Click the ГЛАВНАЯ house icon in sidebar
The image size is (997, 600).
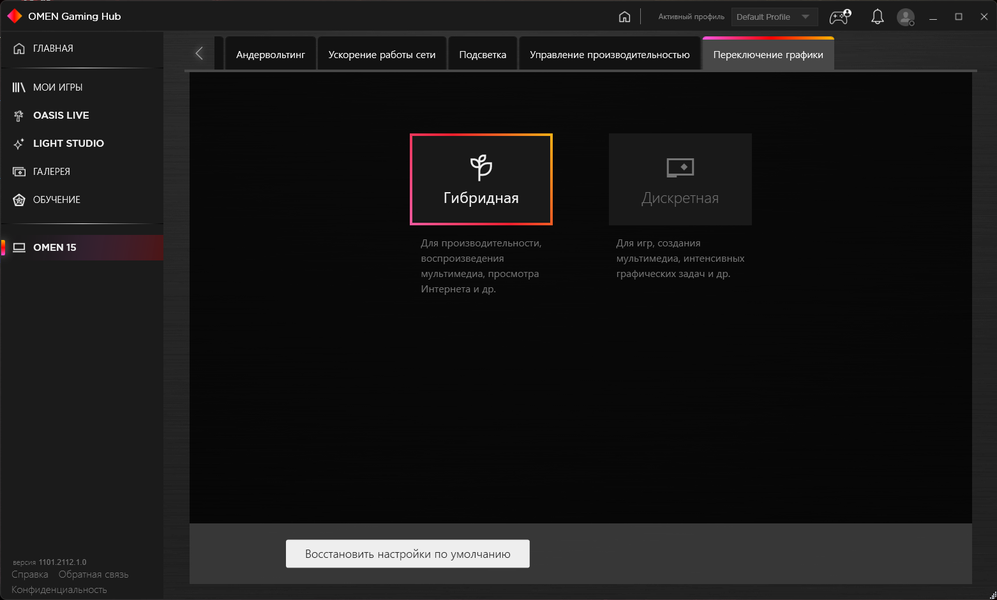click(x=19, y=48)
